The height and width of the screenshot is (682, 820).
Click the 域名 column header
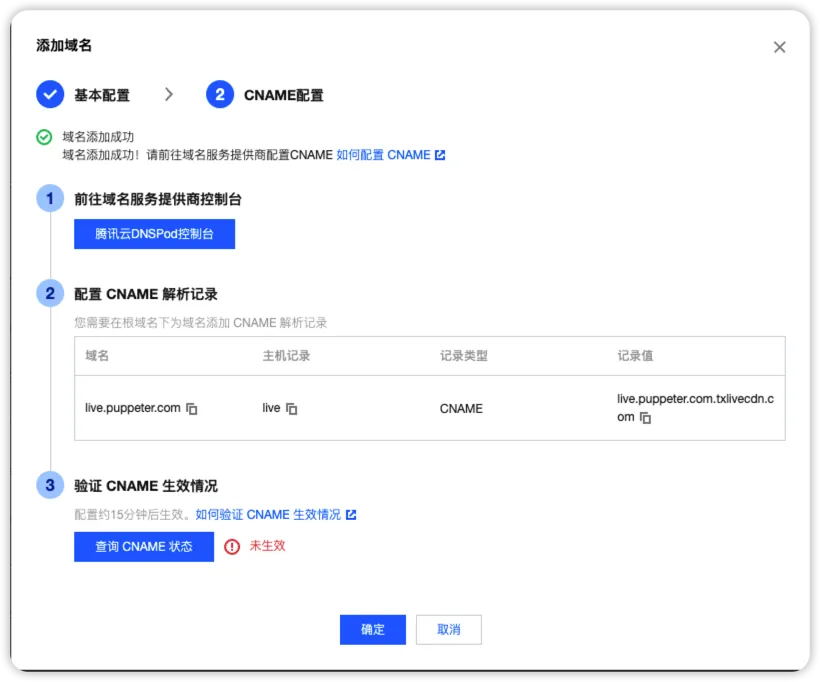pos(97,356)
